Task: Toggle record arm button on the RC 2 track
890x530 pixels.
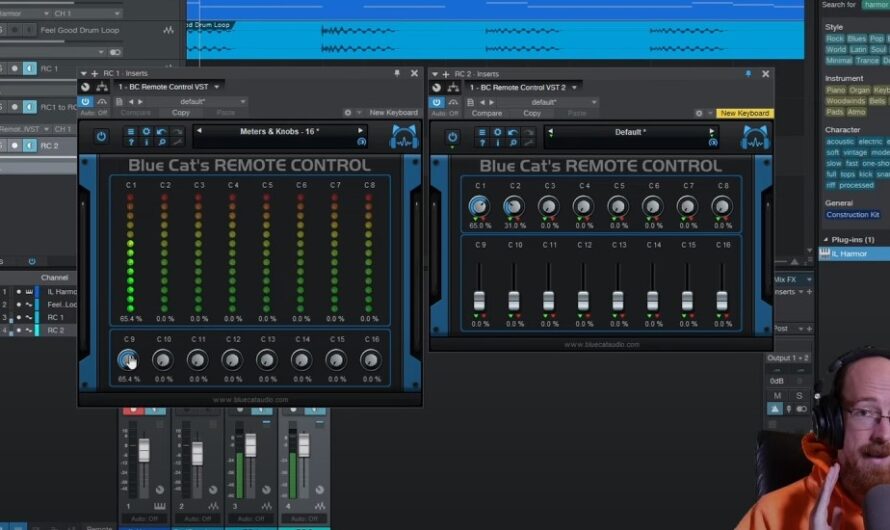Action: [x=15, y=146]
